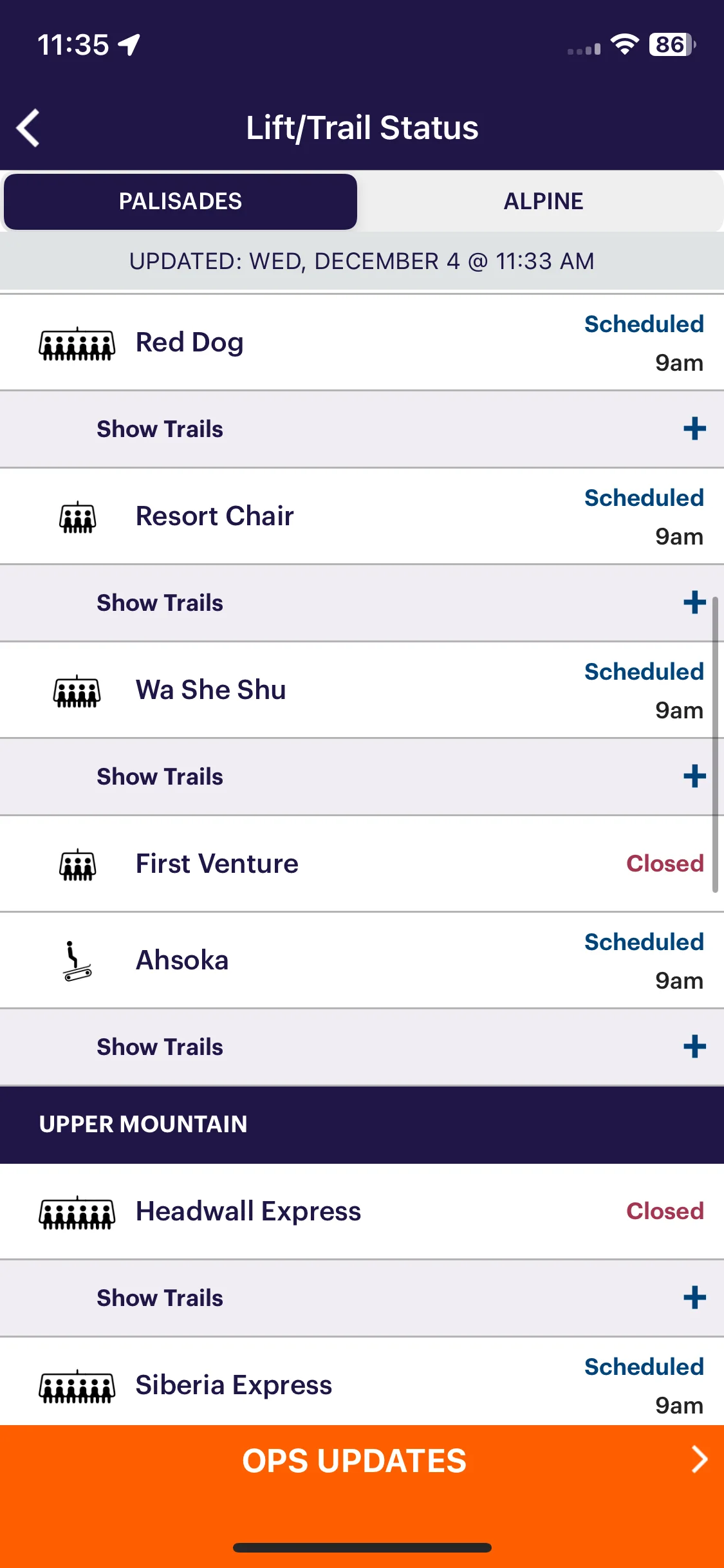Expand Resort Chair trails with plus icon
The width and height of the screenshot is (724, 1568).
[695, 602]
